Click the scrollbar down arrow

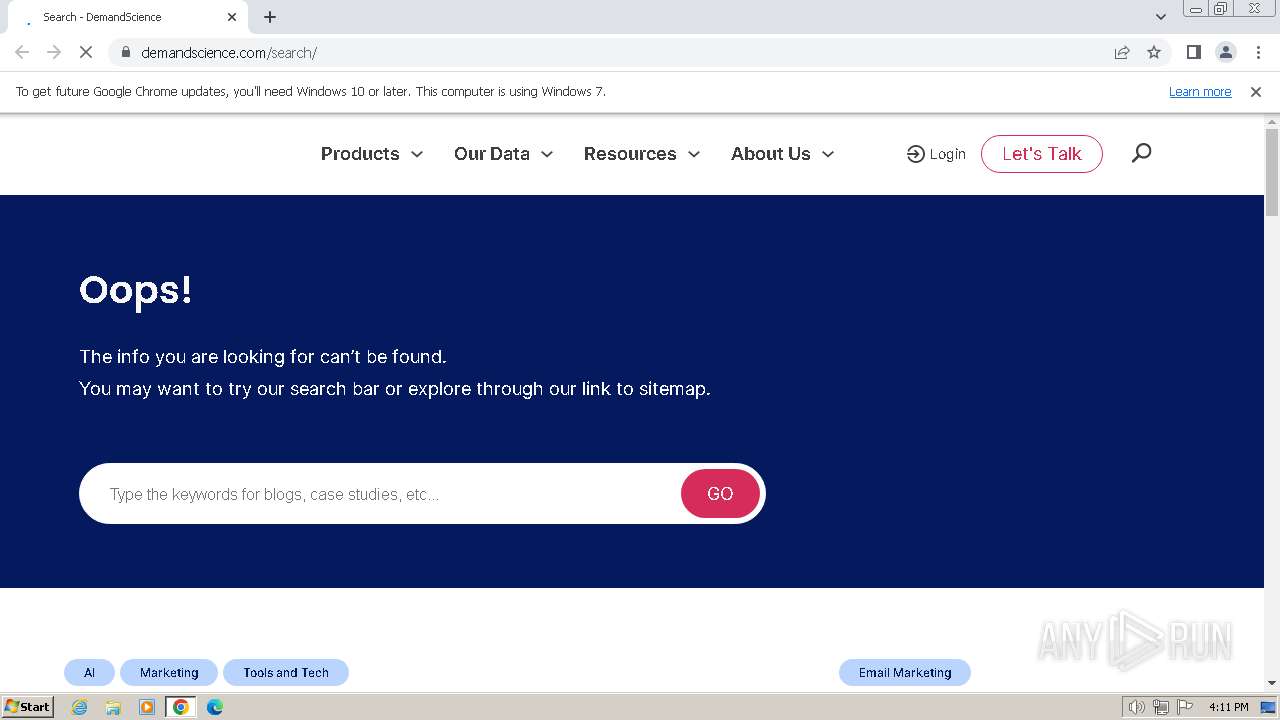pos(1272,683)
